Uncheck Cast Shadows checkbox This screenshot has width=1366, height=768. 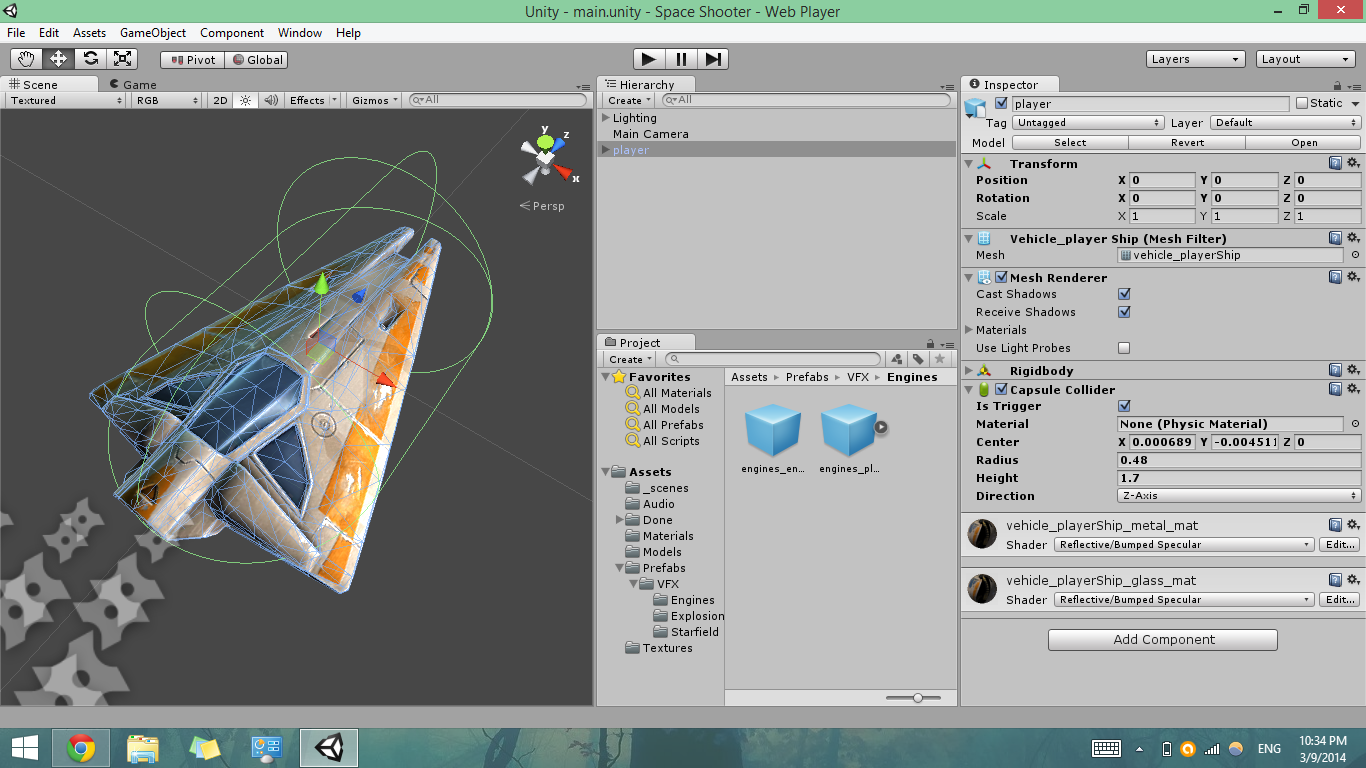(x=1124, y=294)
